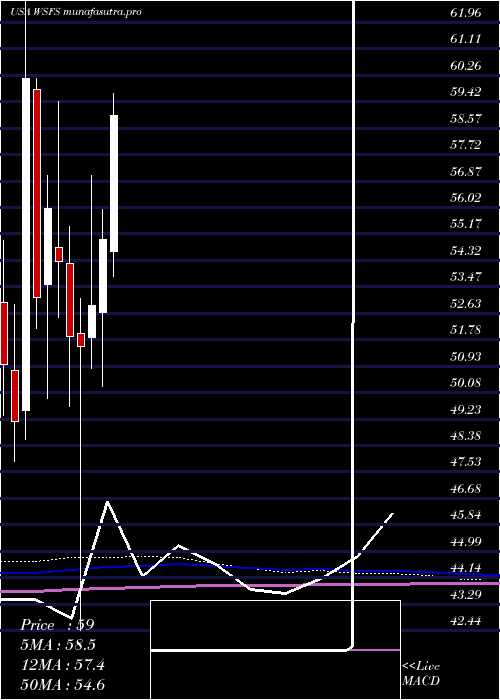This screenshot has width=500, height=700.
Task: Select the 58.57 price axis label
Action: [466, 119]
